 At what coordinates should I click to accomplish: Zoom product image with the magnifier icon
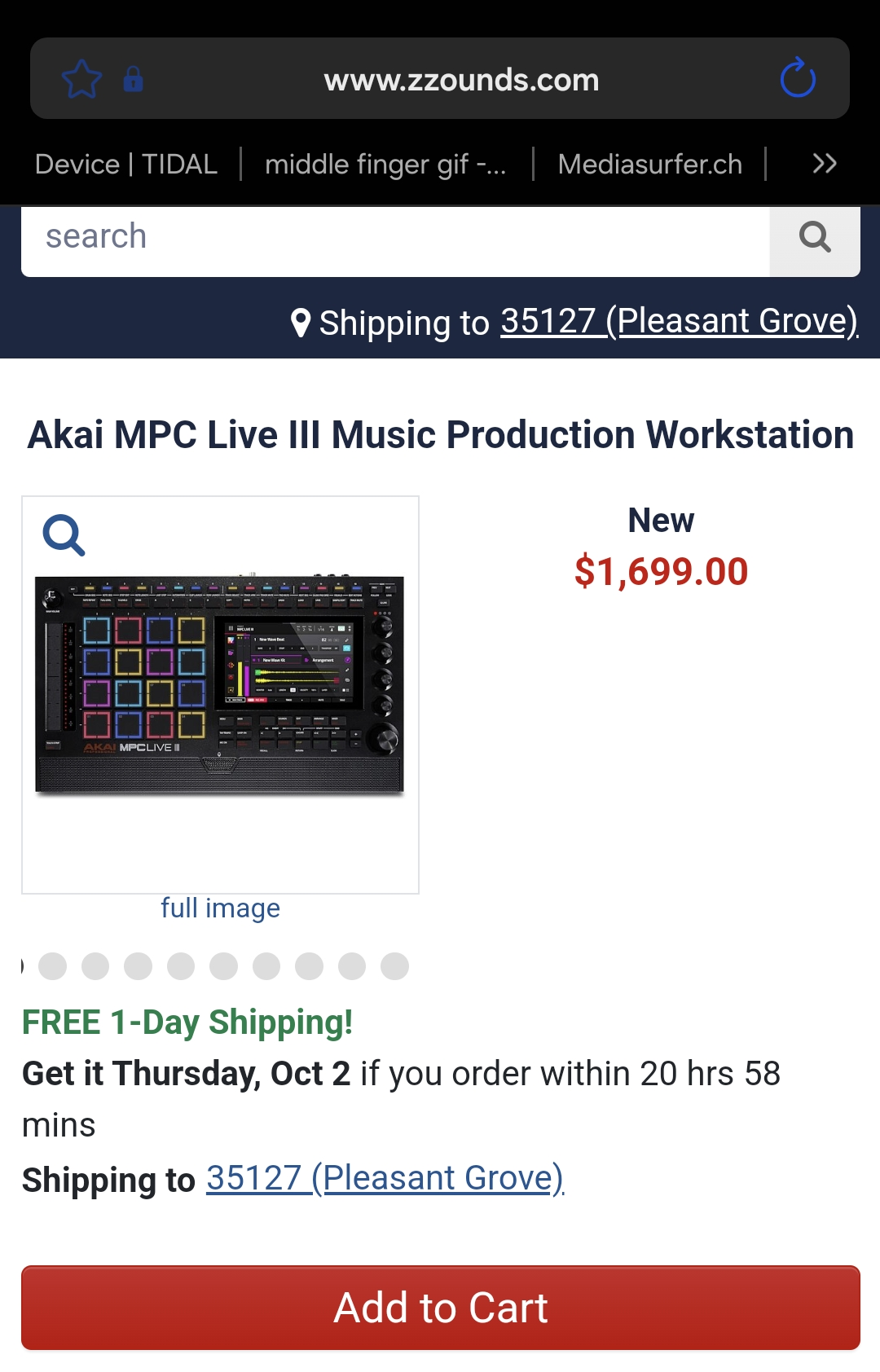pos(64,535)
